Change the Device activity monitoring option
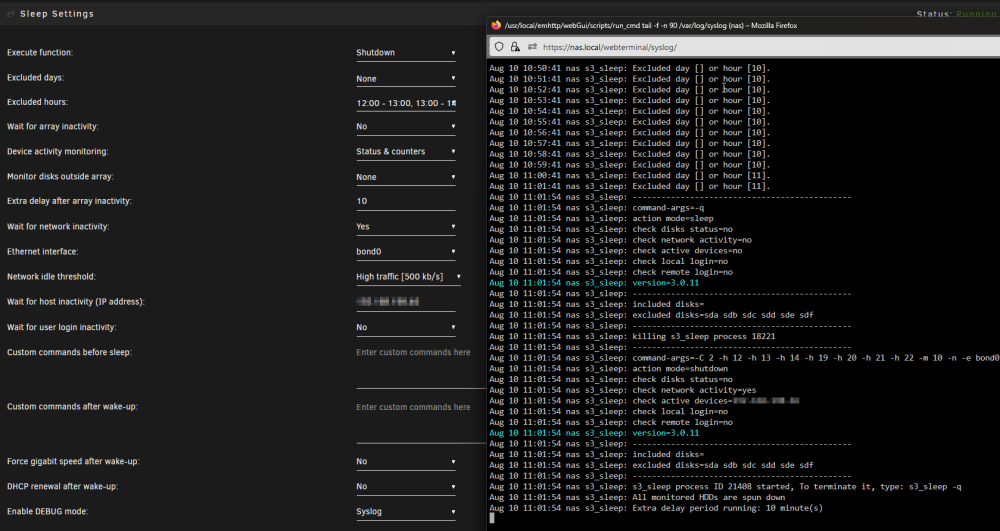The height and width of the screenshot is (531, 1000). point(406,152)
